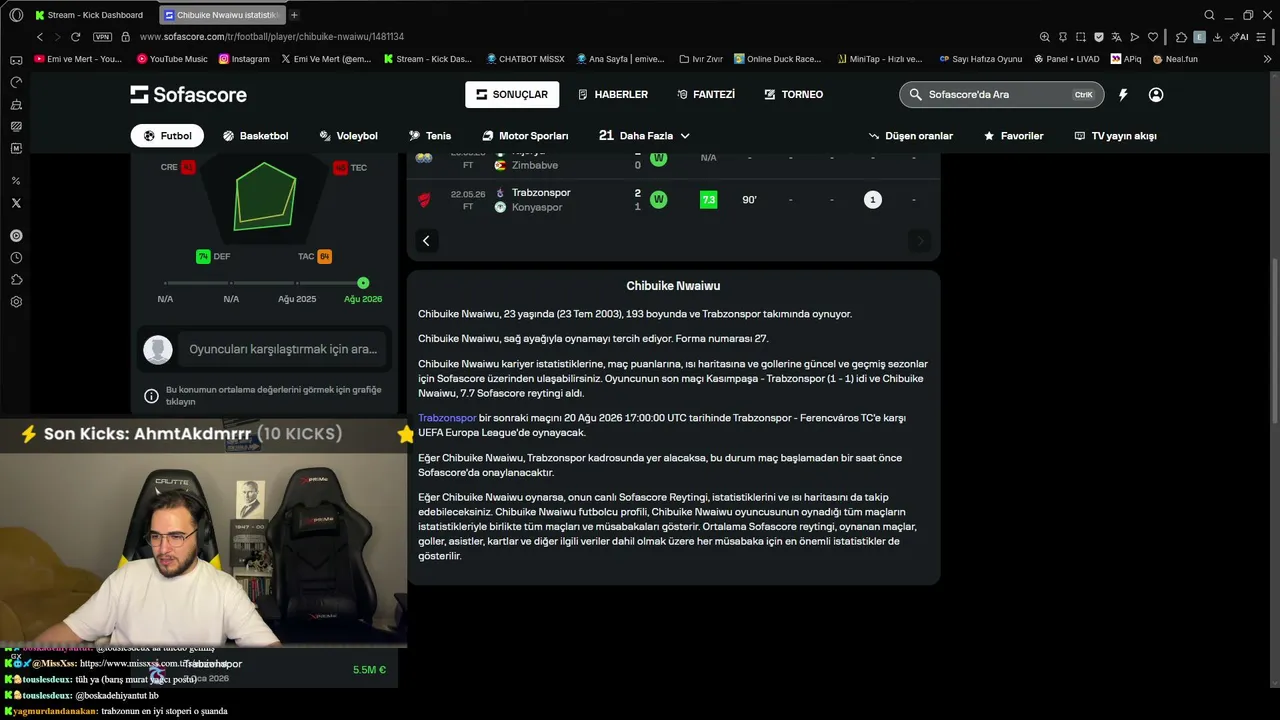Go to the HABERLER section

click(x=612, y=95)
